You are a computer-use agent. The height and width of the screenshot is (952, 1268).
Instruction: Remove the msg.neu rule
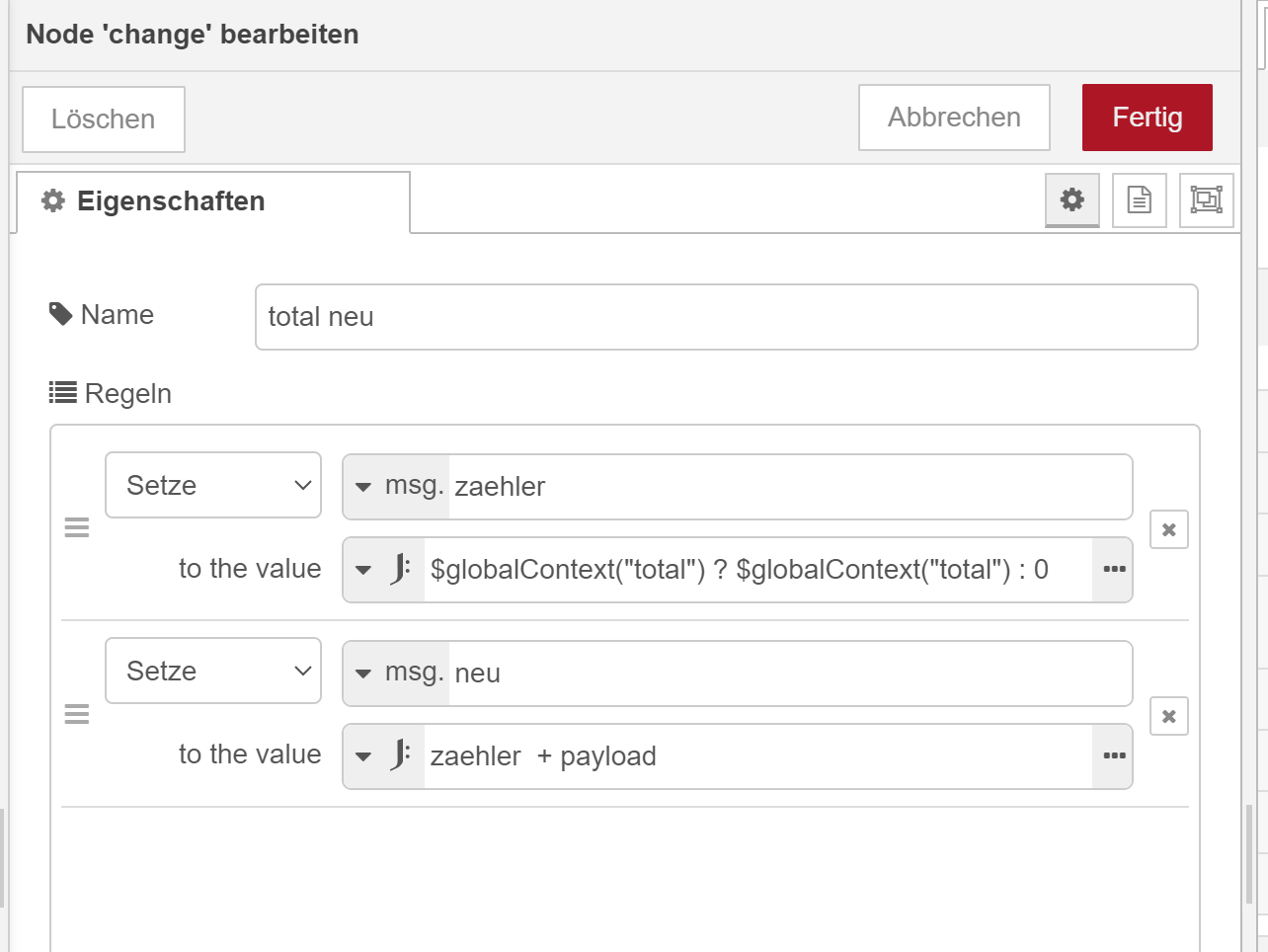tap(1169, 716)
